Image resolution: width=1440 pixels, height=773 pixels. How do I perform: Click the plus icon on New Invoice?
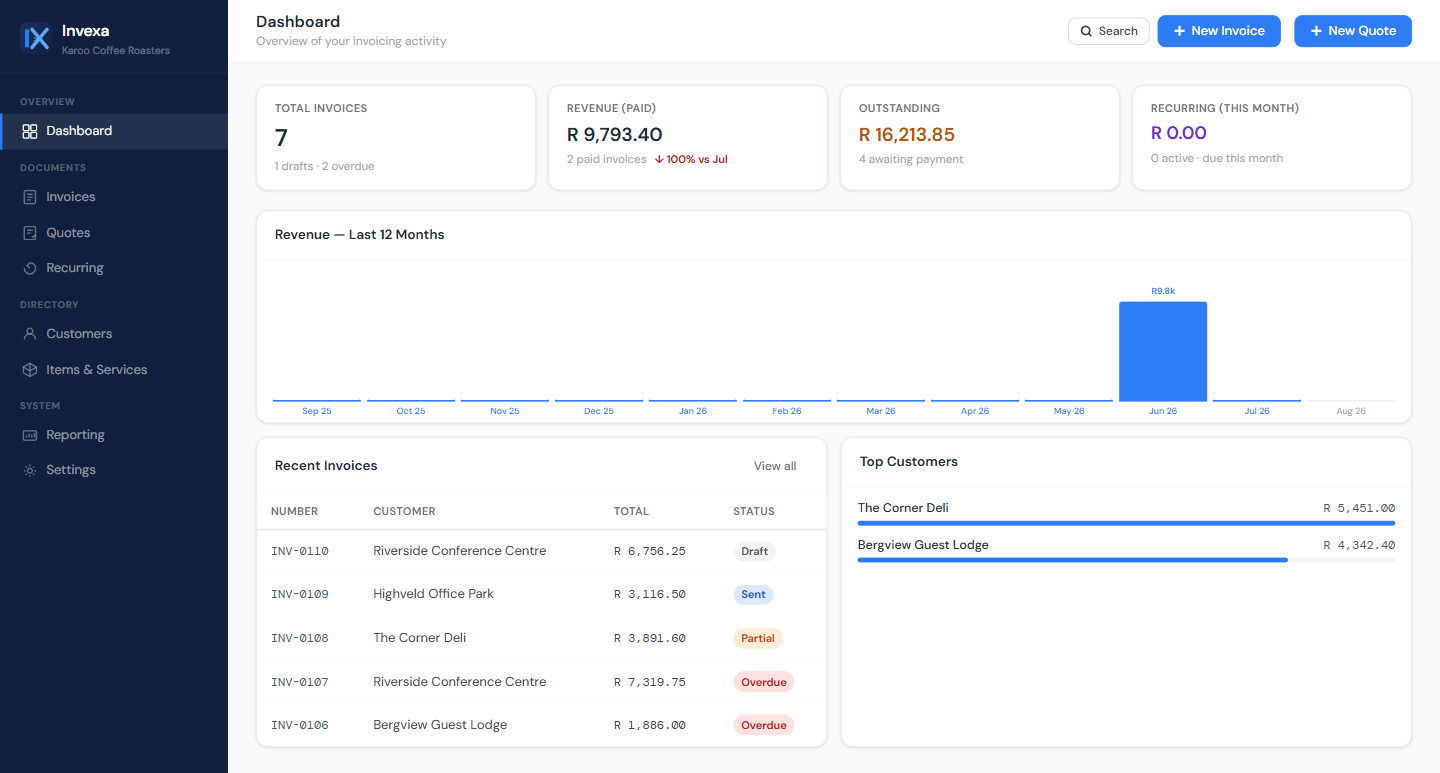(x=1180, y=31)
